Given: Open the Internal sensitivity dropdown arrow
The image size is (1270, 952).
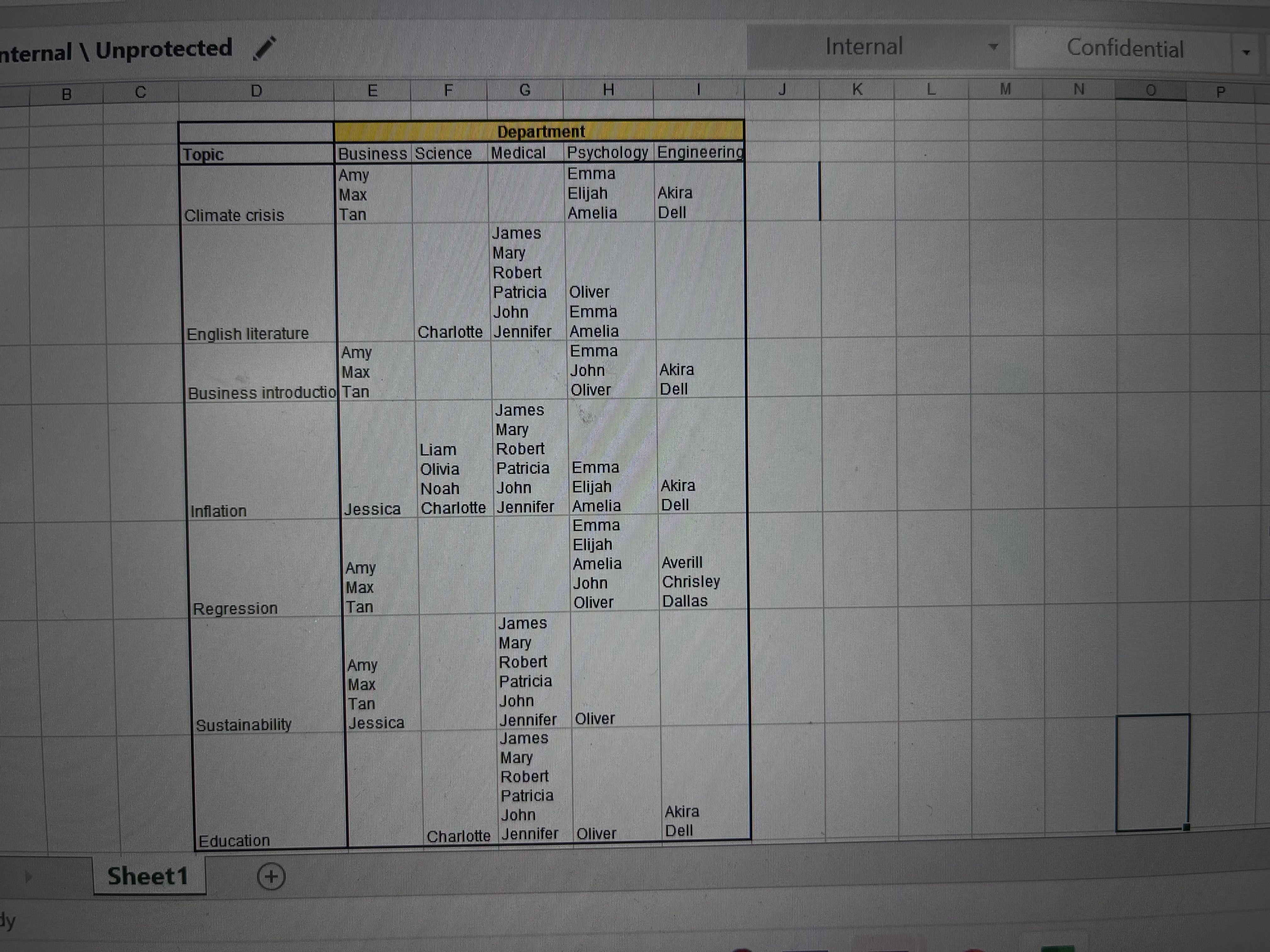Looking at the screenshot, I should pos(993,47).
